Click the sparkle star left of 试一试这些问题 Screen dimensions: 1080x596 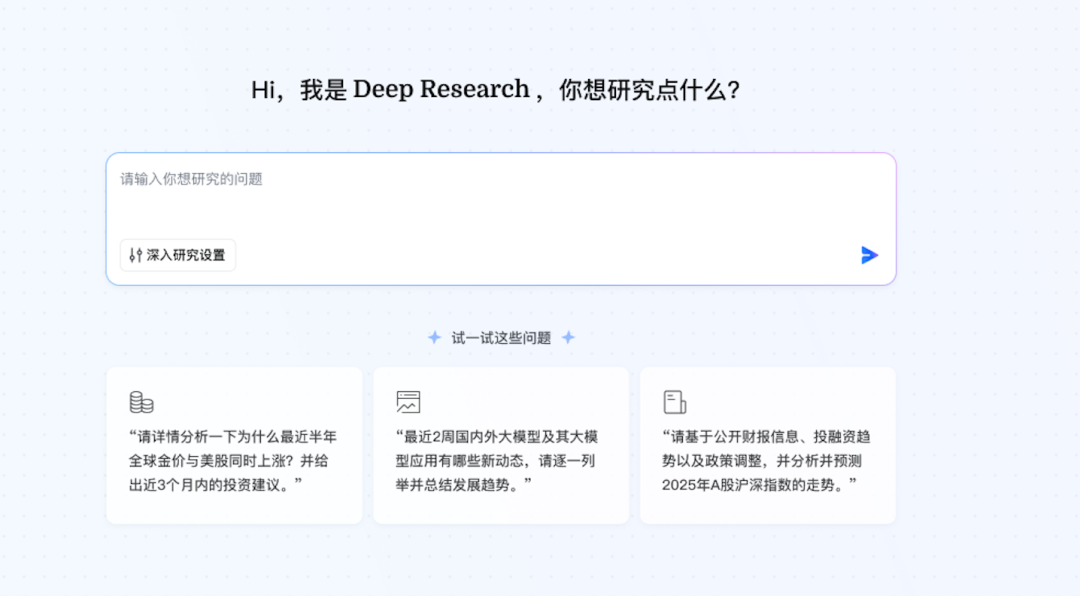point(434,338)
